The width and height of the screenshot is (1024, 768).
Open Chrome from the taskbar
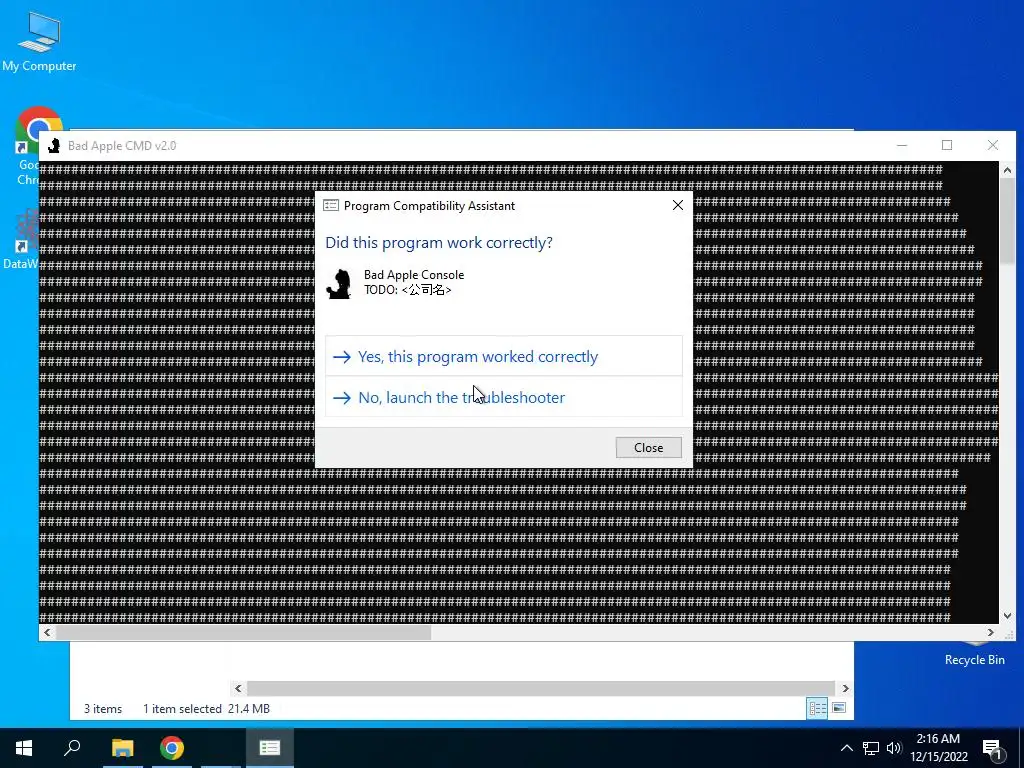point(172,748)
